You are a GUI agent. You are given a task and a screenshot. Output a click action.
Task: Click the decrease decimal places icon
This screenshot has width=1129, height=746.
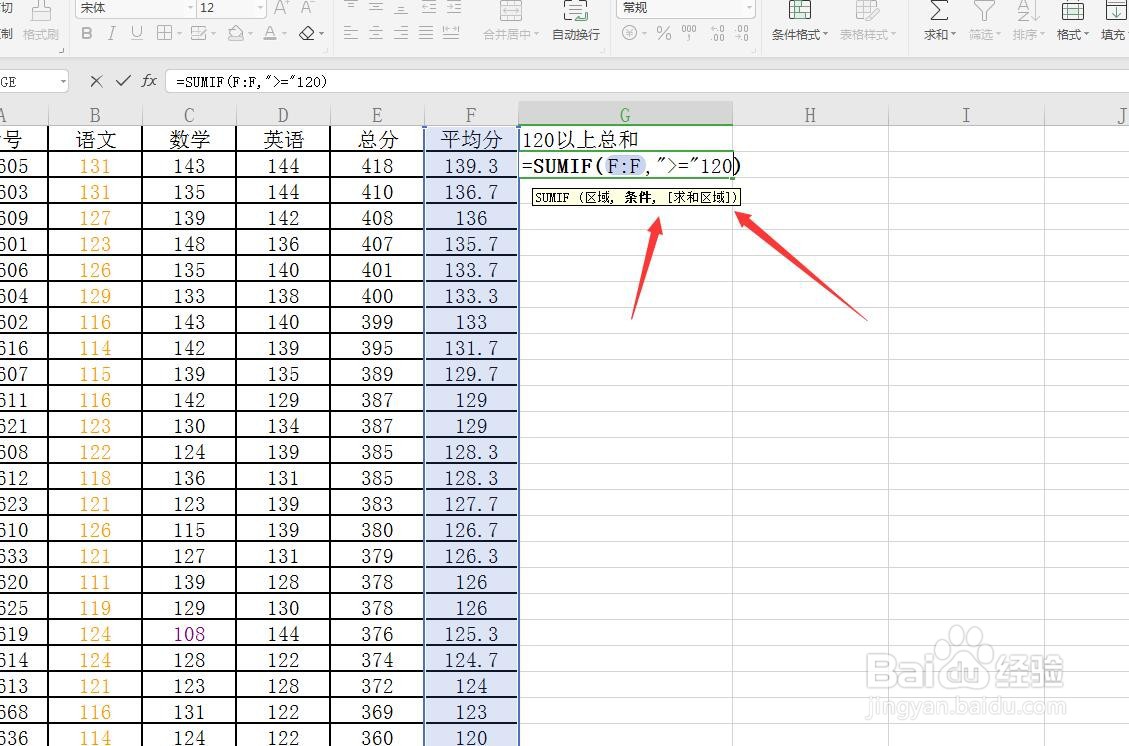point(742,33)
